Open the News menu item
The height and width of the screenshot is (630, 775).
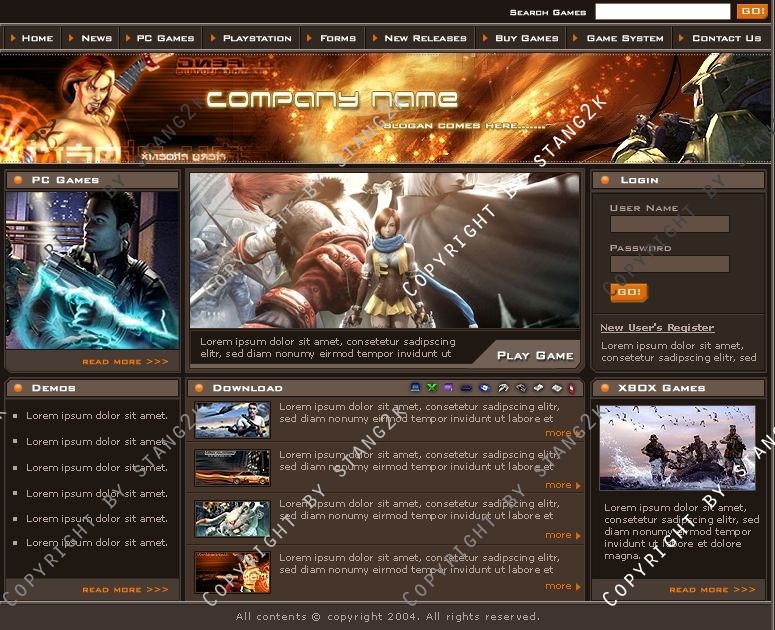96,38
